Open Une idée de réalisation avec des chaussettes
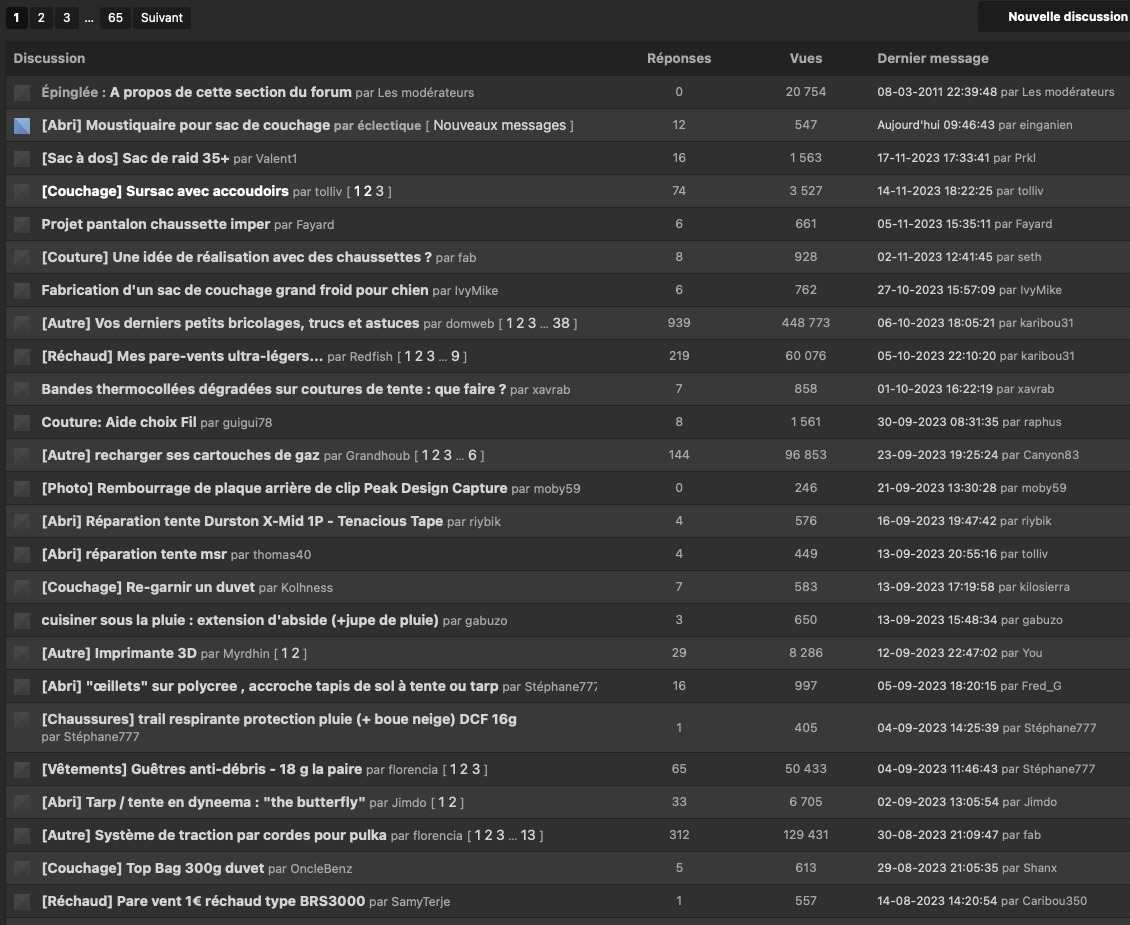Image resolution: width=1130 pixels, height=925 pixels. coord(236,257)
